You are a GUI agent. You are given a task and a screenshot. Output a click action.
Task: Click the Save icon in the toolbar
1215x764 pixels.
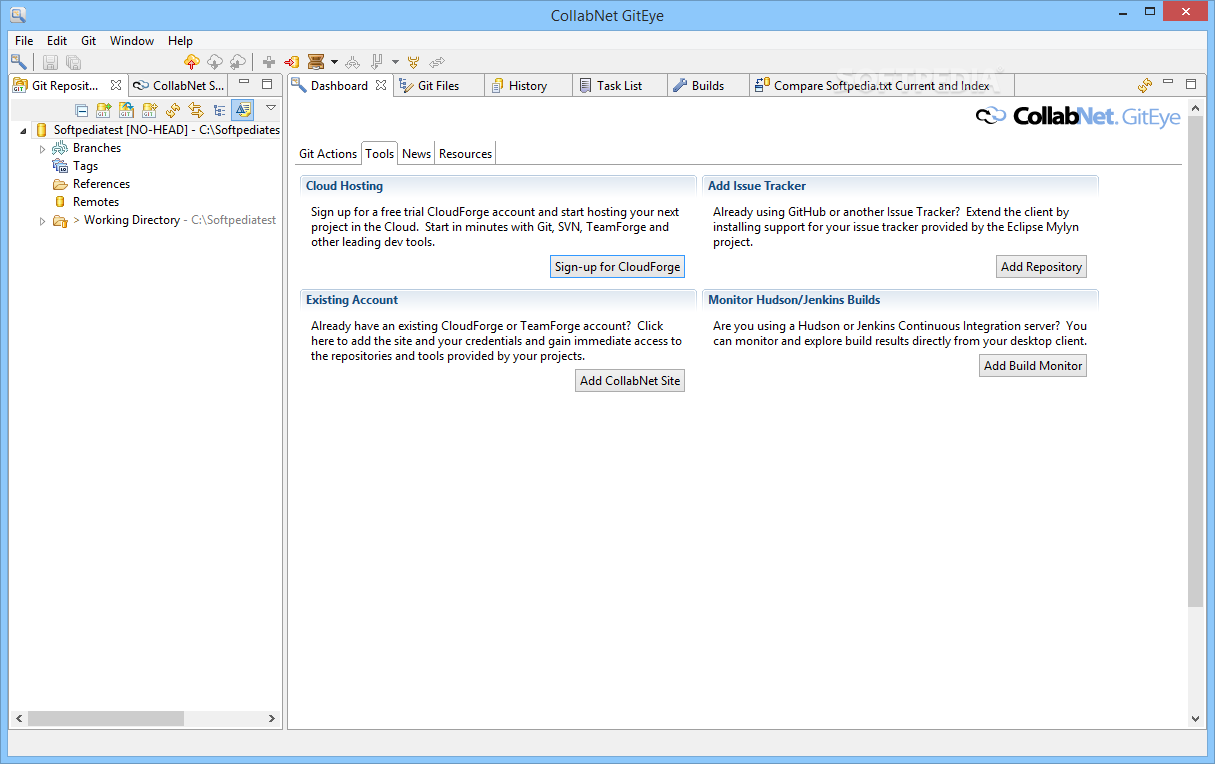50,62
